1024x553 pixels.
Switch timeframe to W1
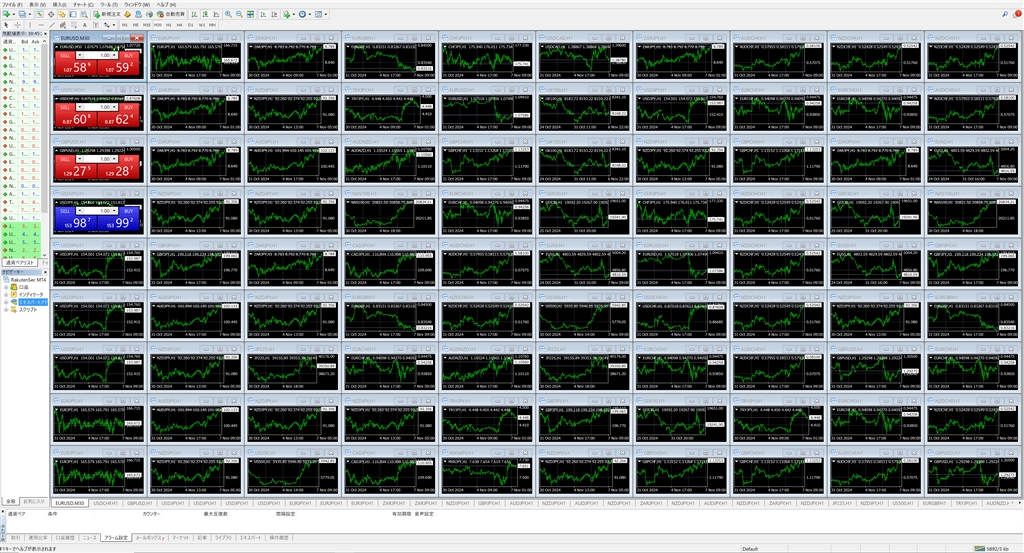click(202, 25)
